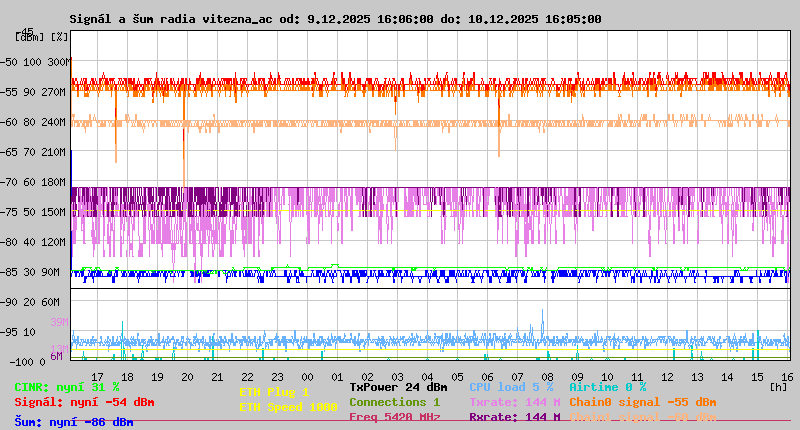Image resolution: width=800 pixels, height=430 pixels.
Task: Click the Rxrate 144 M legend entry
Action: tap(515, 417)
